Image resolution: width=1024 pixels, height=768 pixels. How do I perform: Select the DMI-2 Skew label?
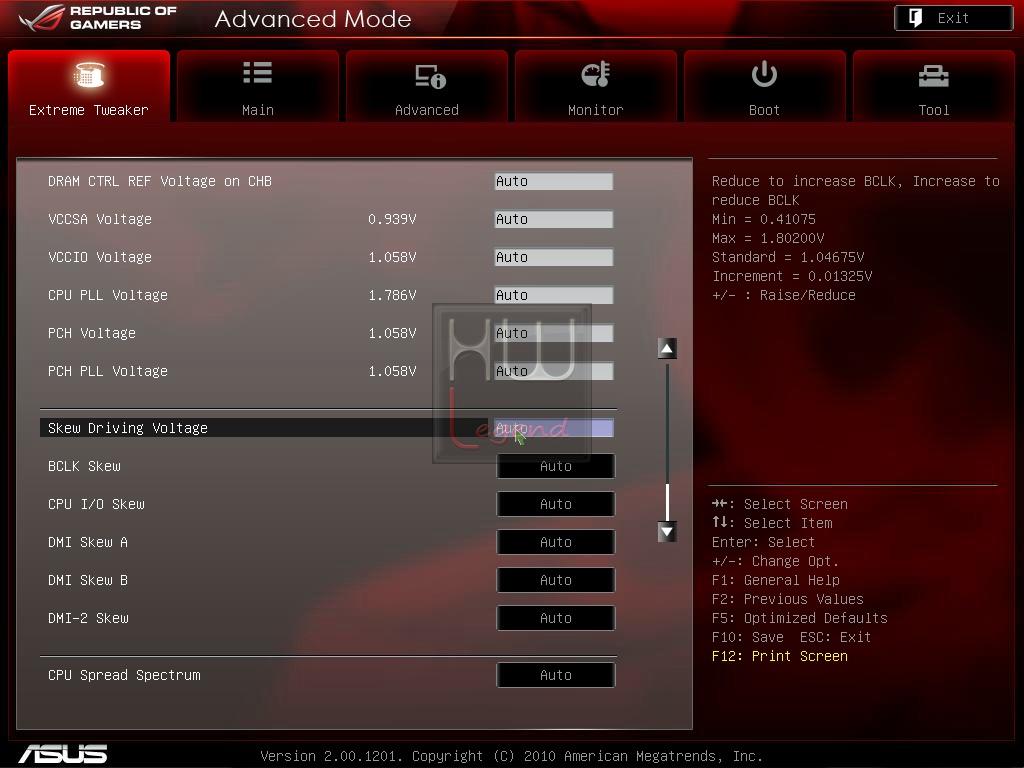[x=88, y=618]
